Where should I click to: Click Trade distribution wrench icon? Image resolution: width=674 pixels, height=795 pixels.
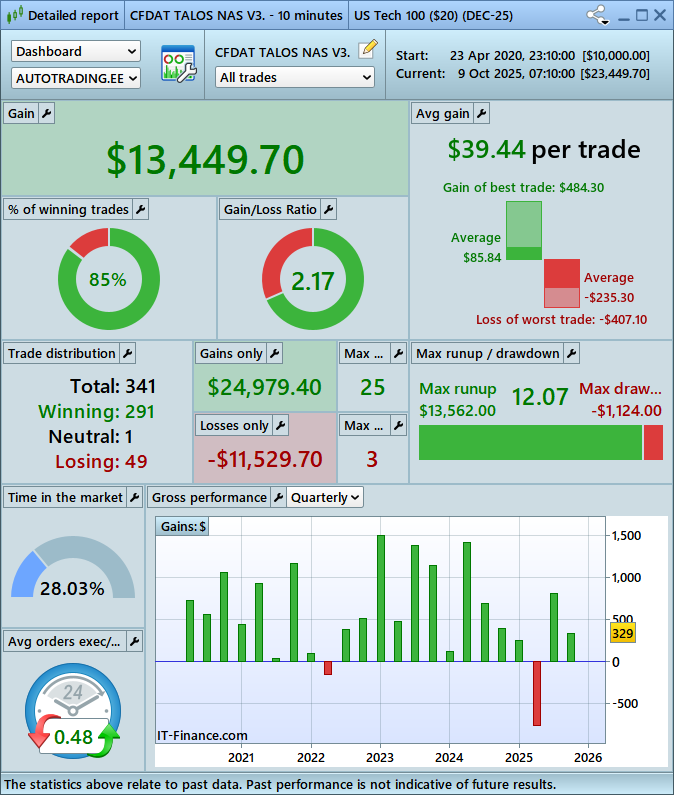coord(127,353)
